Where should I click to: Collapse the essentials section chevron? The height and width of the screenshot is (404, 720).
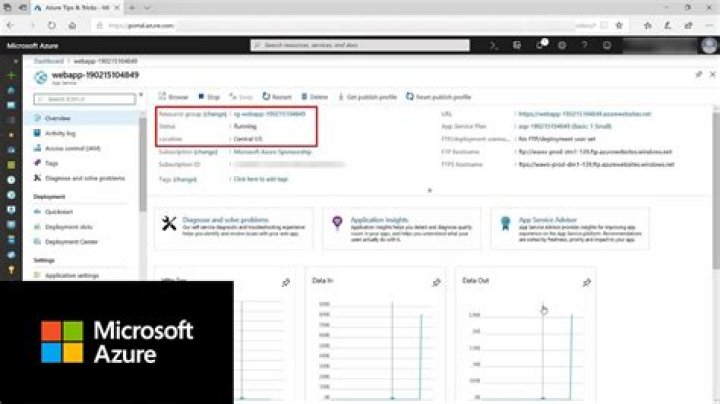pos(430,190)
